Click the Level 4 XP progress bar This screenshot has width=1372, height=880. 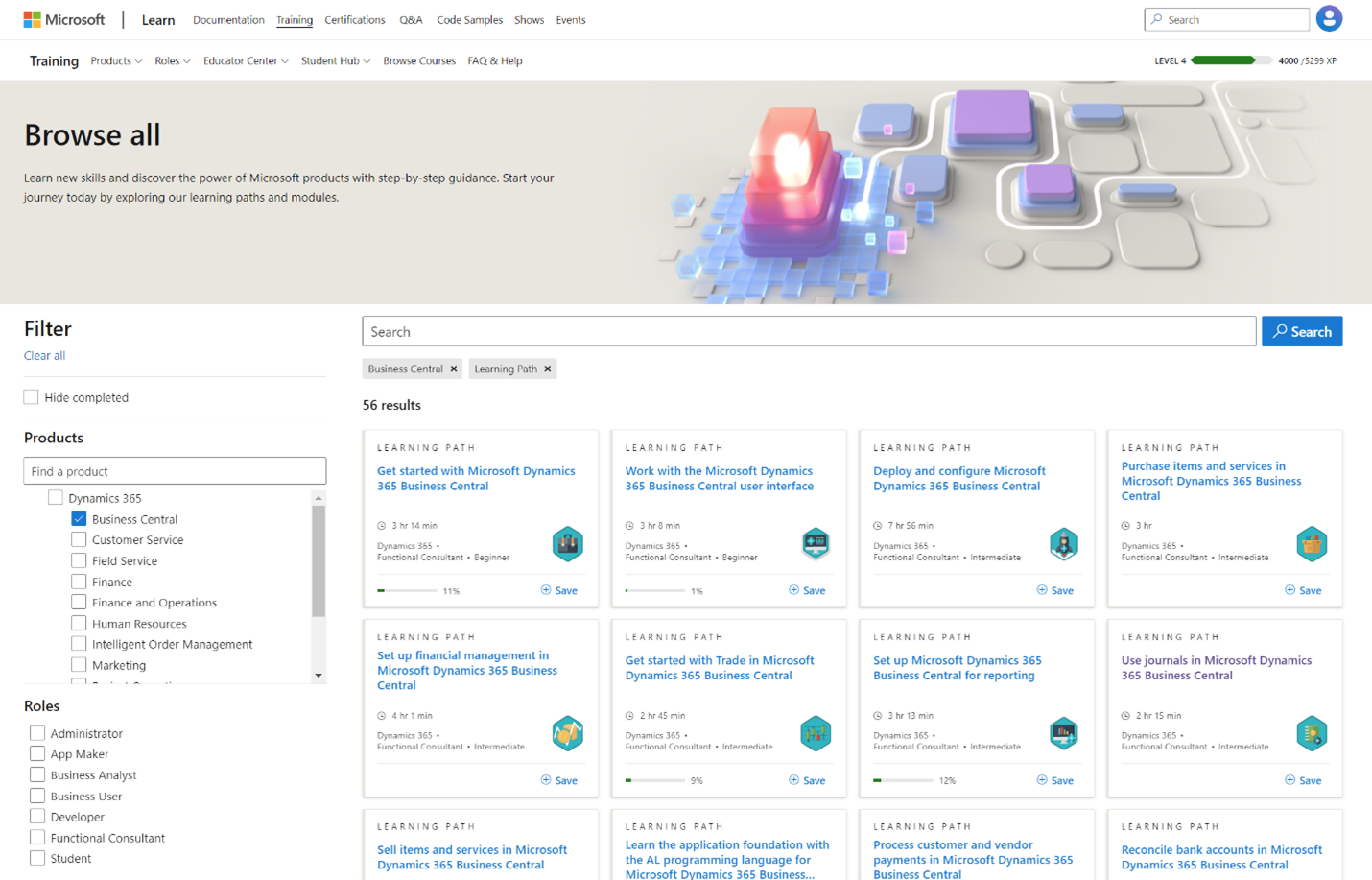(x=1231, y=60)
